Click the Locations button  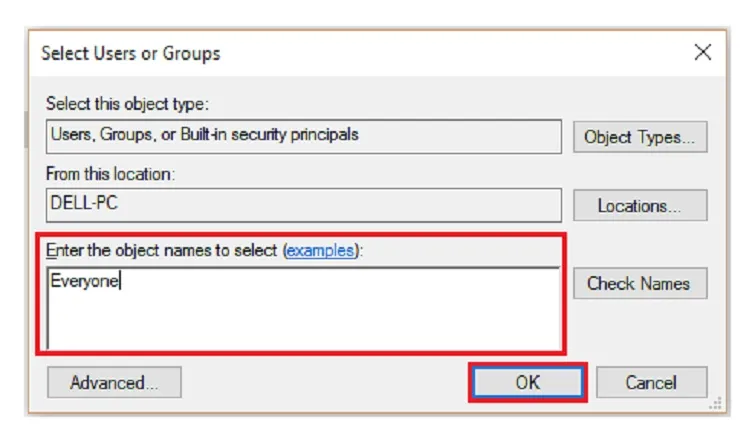coord(639,206)
